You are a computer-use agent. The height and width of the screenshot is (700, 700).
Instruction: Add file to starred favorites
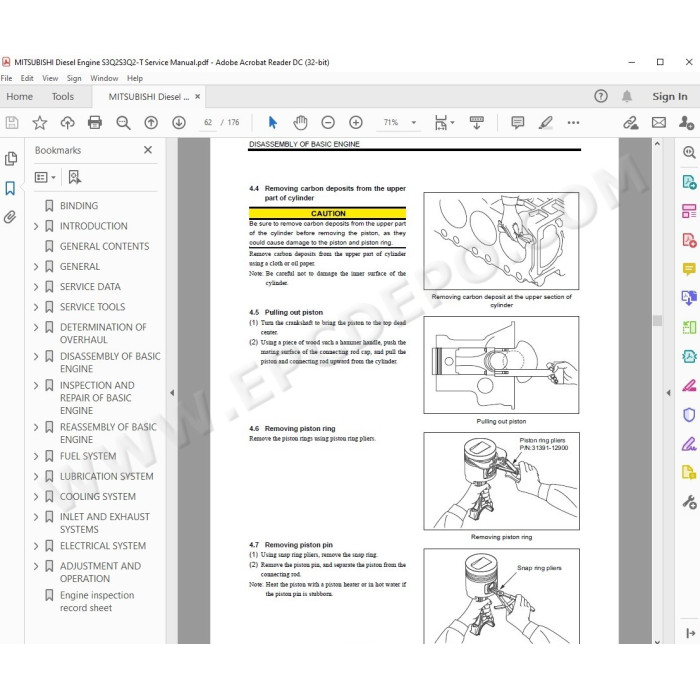click(x=40, y=122)
